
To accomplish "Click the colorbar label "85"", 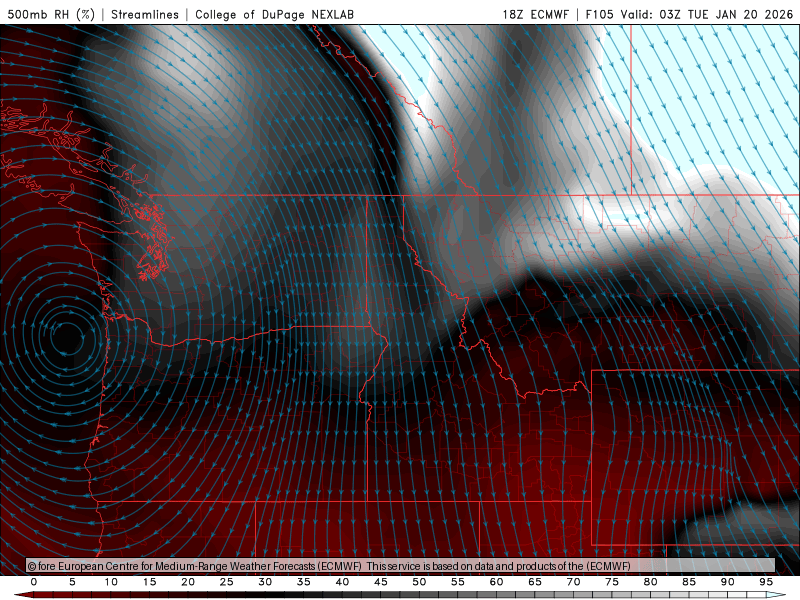I will click(x=689, y=582).
